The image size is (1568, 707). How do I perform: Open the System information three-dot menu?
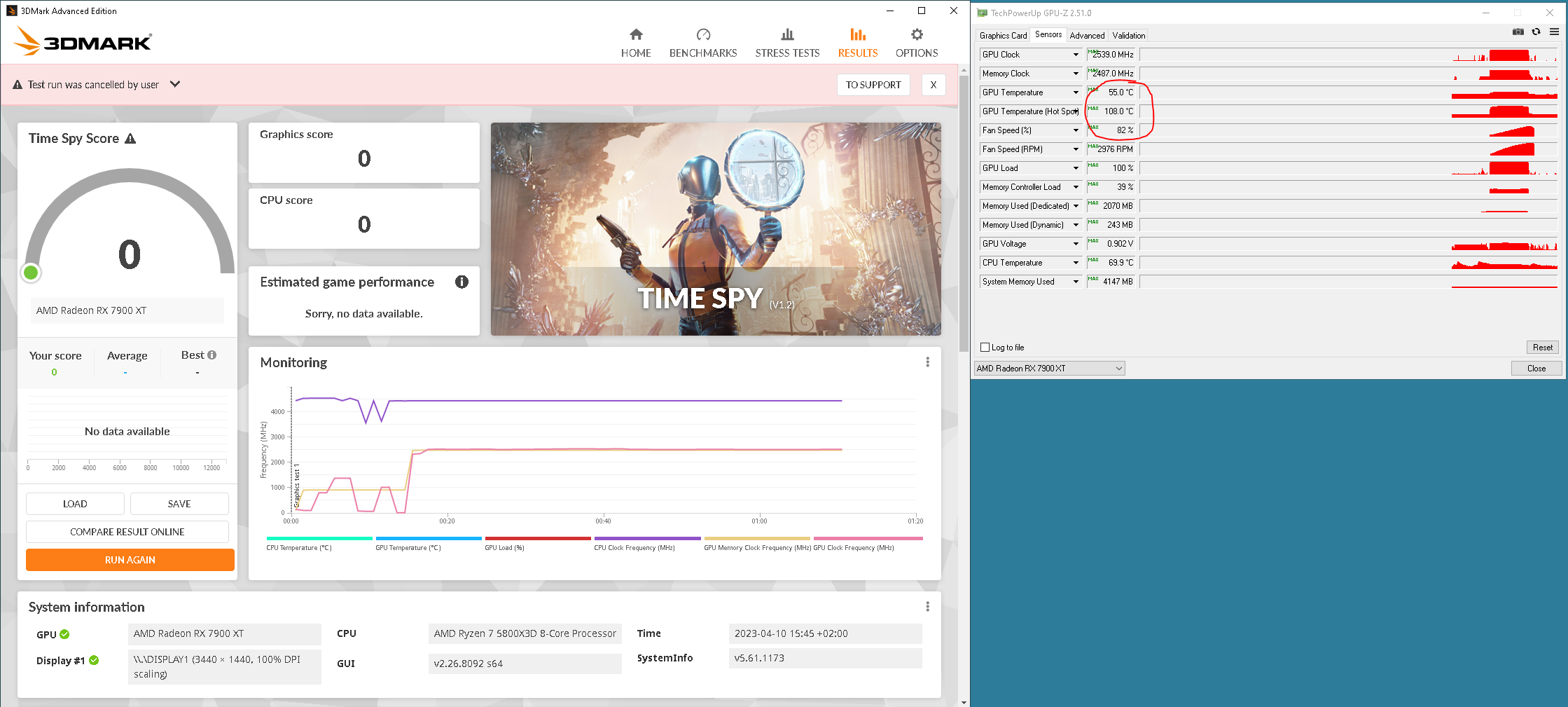click(x=928, y=607)
